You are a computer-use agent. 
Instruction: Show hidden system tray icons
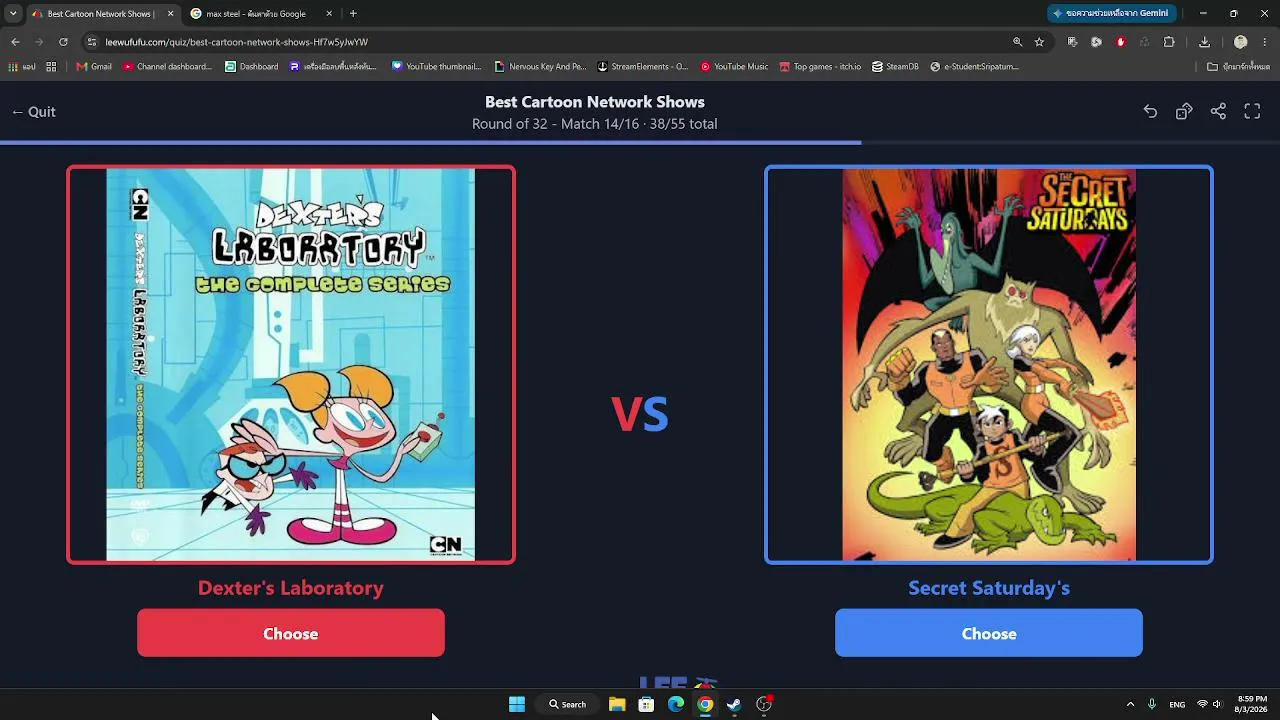1130,704
